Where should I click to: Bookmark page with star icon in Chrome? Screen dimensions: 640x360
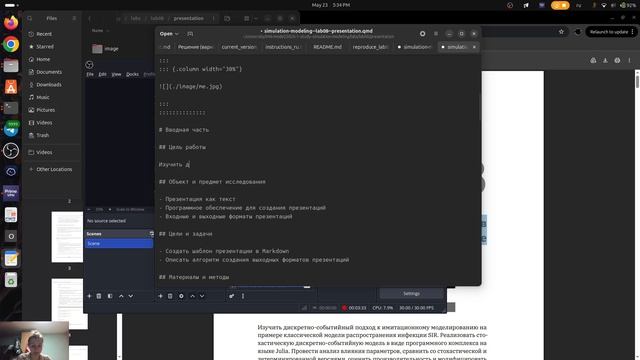[x=561, y=32]
